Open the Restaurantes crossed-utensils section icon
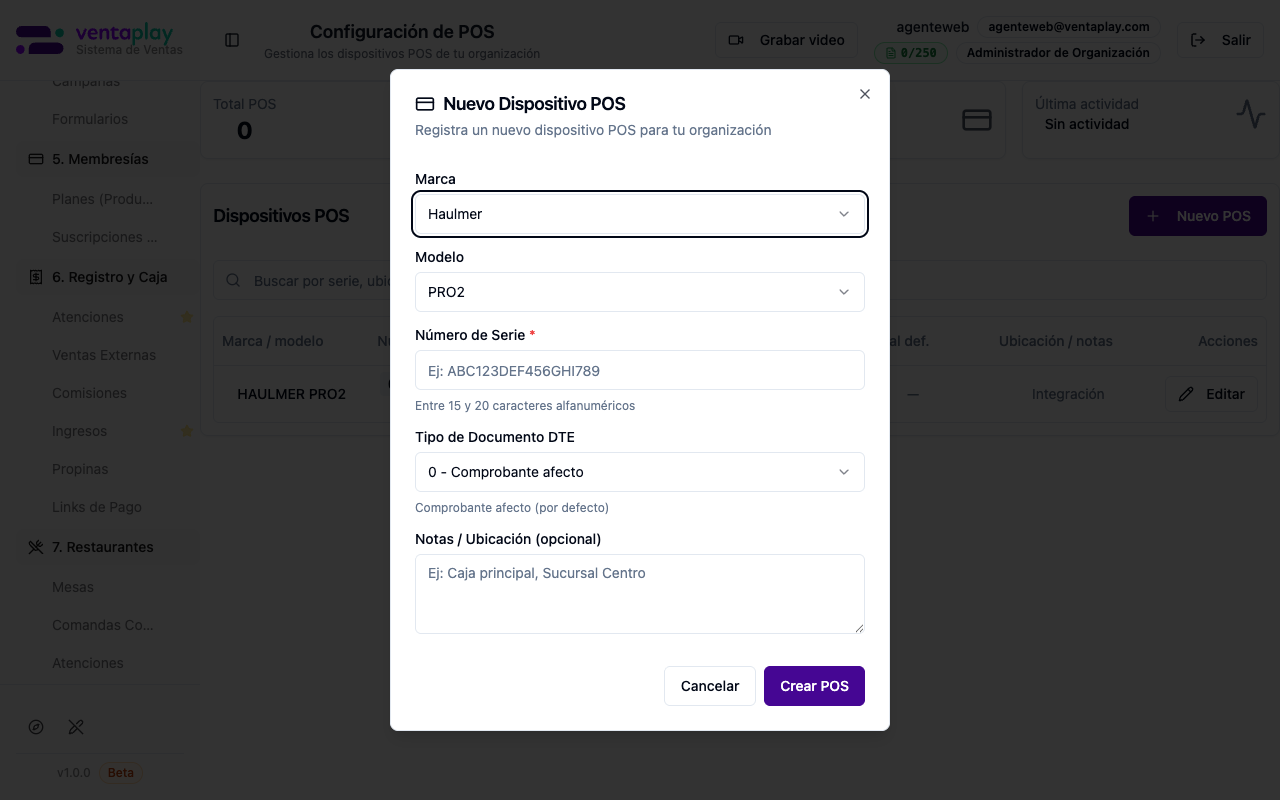Screen dimensions: 1280x800 [35, 547]
